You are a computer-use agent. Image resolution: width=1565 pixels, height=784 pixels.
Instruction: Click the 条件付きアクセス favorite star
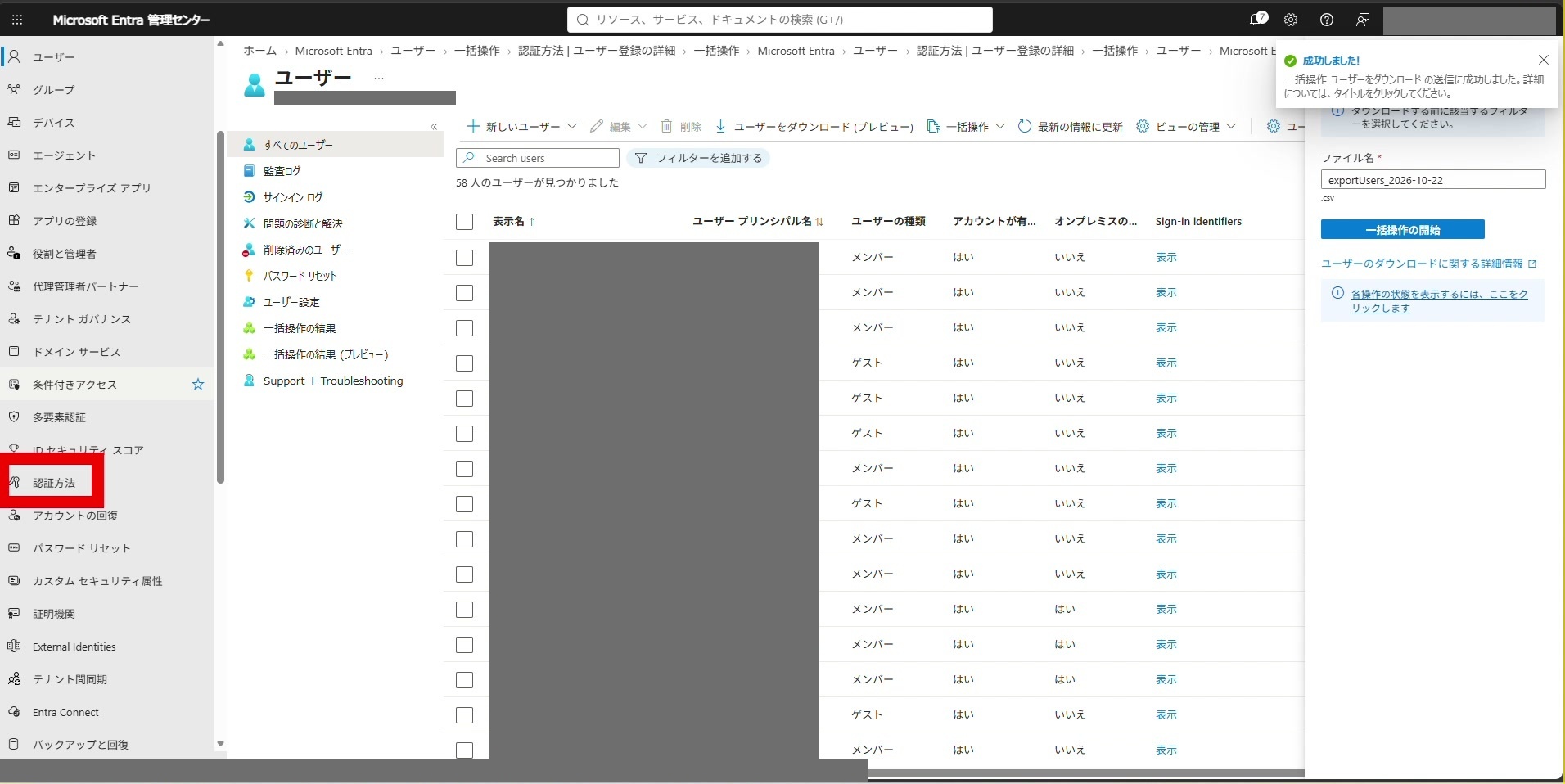click(198, 384)
